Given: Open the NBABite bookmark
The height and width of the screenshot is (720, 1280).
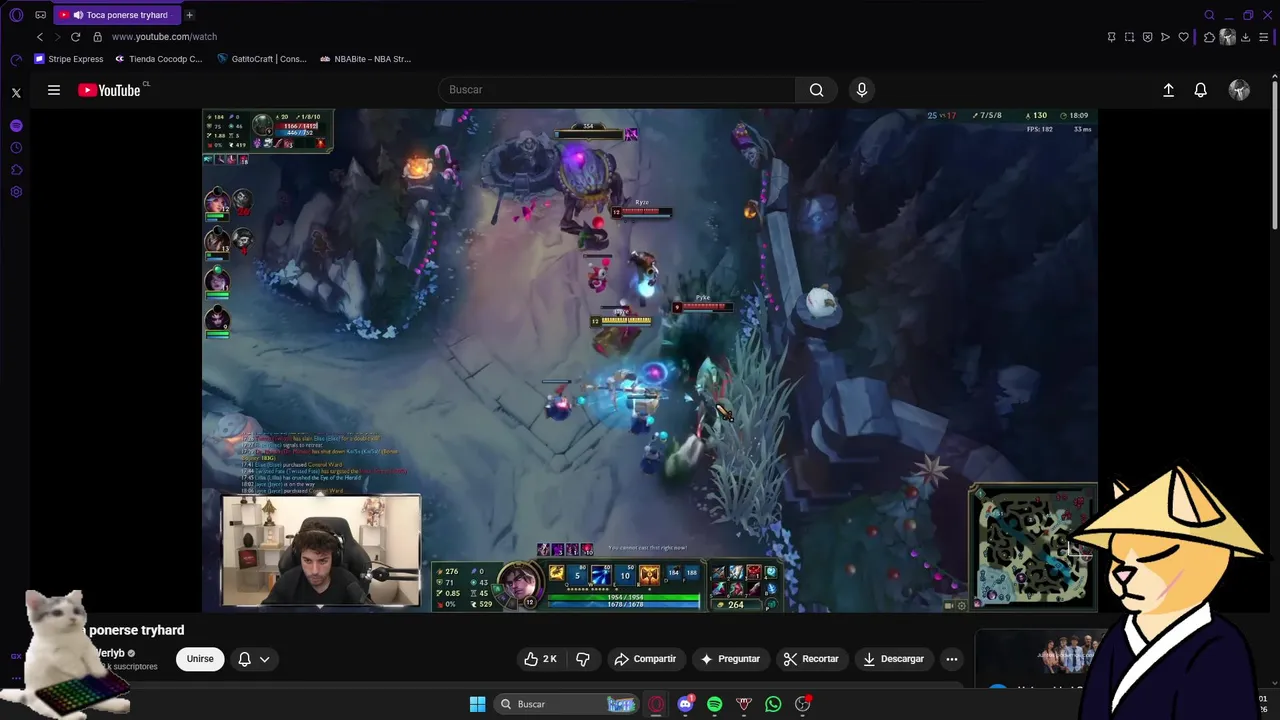Looking at the screenshot, I should 366,59.
